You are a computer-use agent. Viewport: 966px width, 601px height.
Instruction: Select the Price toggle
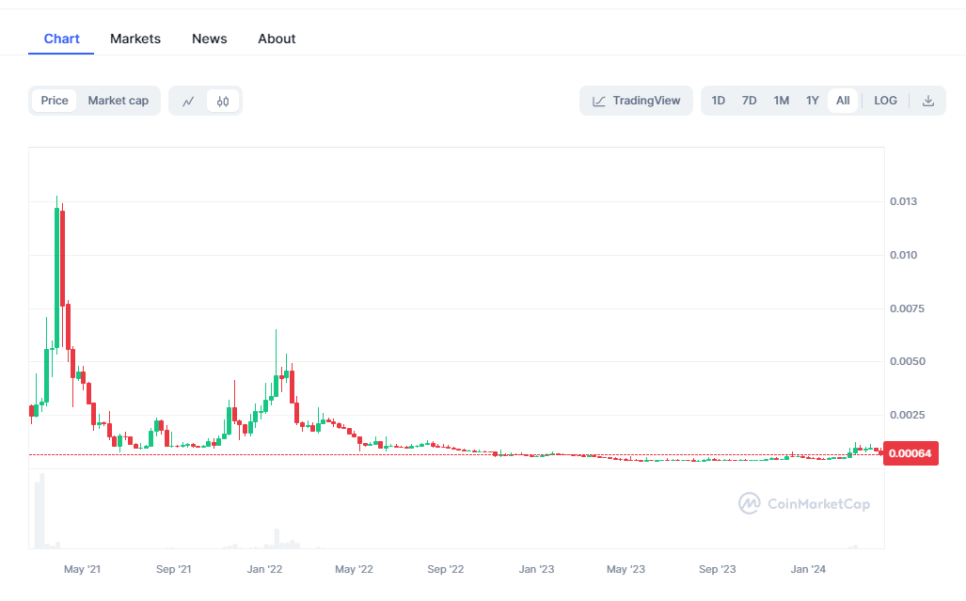tap(54, 100)
